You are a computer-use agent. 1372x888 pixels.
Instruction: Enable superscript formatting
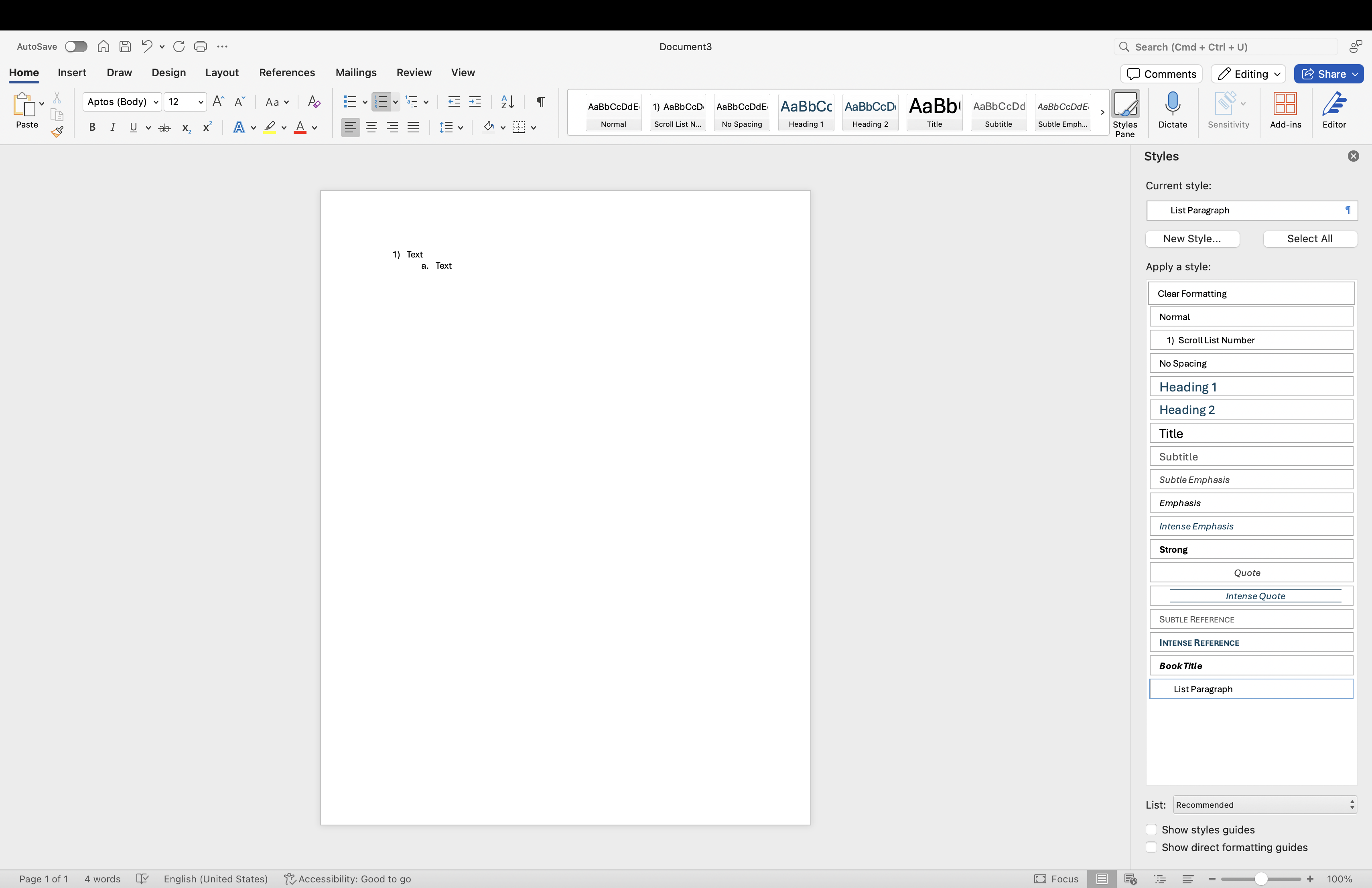coord(207,128)
